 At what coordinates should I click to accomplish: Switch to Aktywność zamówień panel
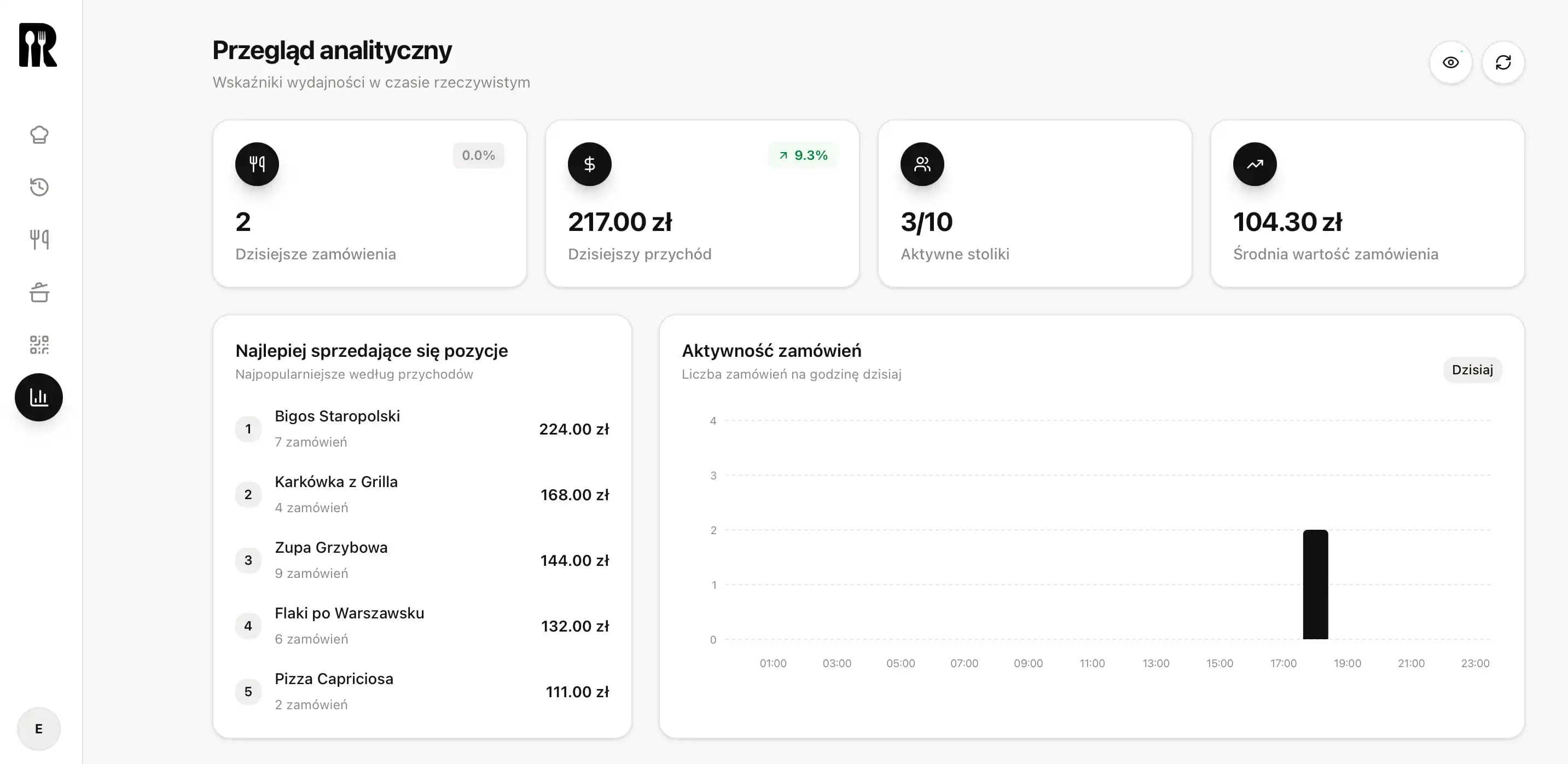coord(771,351)
